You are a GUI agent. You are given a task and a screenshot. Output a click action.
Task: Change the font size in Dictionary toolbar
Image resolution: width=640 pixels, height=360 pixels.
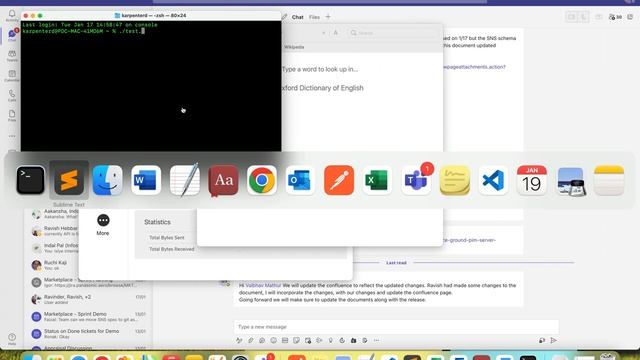pyautogui.click(x=336, y=33)
